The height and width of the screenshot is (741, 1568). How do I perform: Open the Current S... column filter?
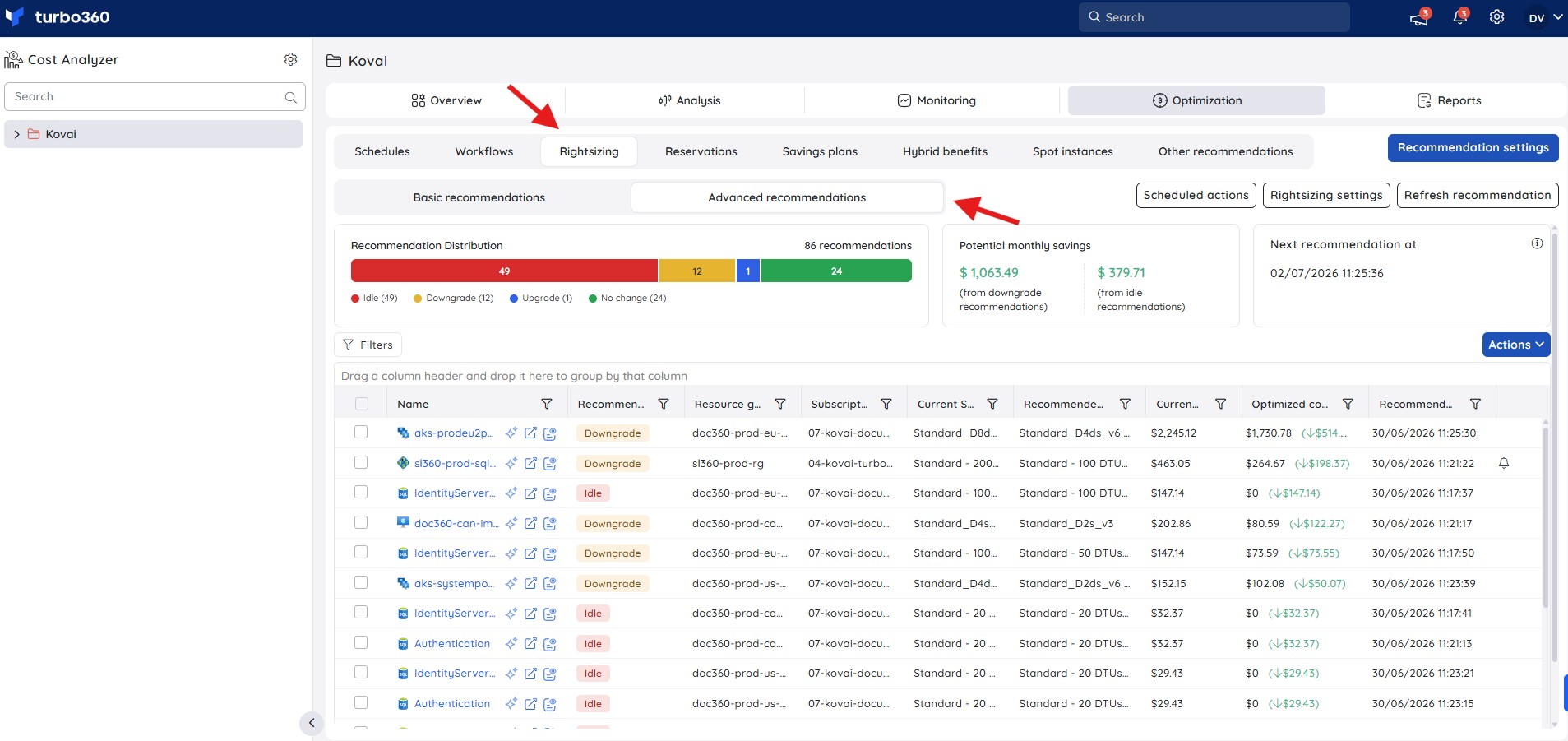point(992,404)
